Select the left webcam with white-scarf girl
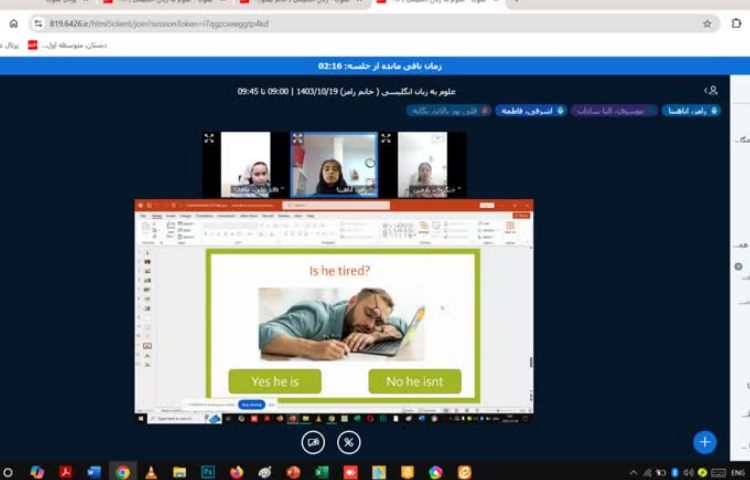This screenshot has height=480, width=750. click(x=245, y=164)
